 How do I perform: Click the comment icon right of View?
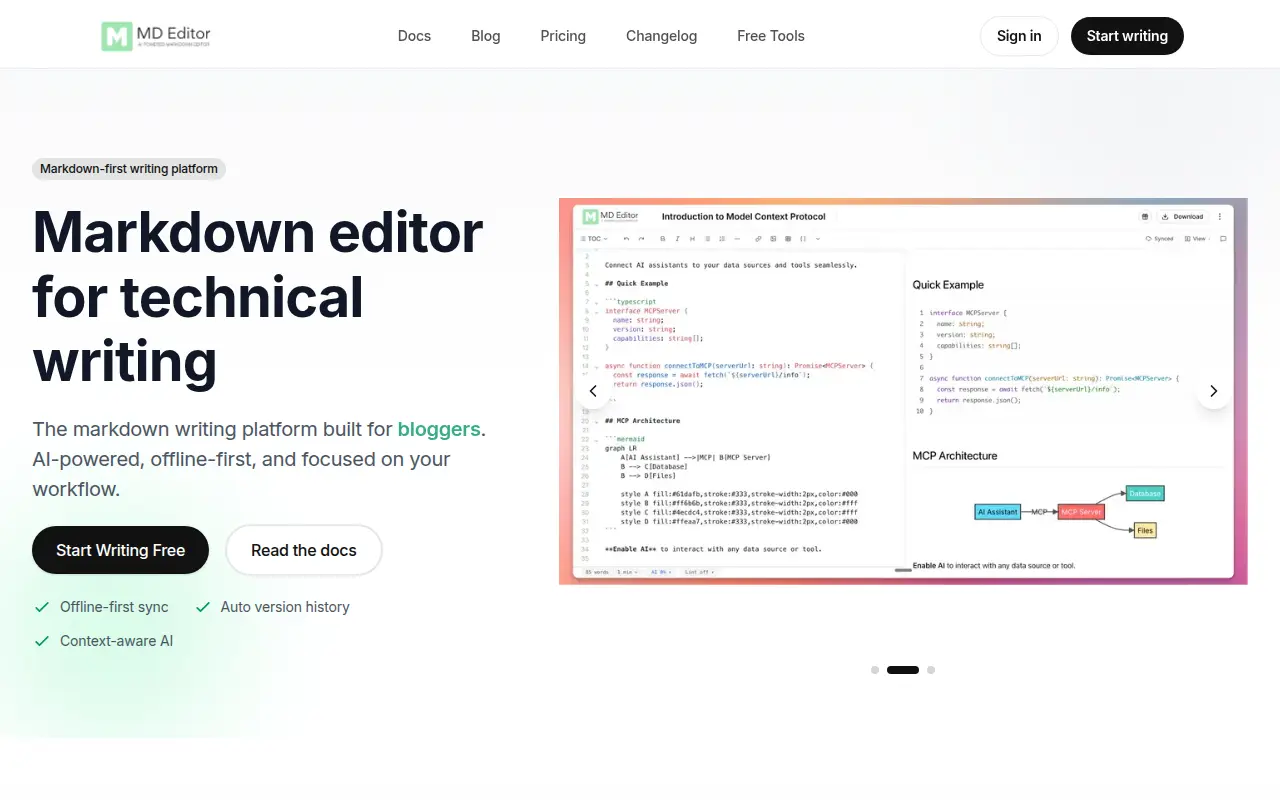(x=1223, y=239)
